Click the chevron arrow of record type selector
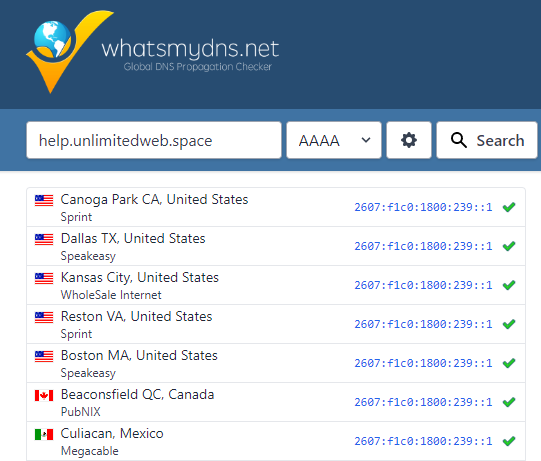Screen dimensions: 541x461 (366, 140)
